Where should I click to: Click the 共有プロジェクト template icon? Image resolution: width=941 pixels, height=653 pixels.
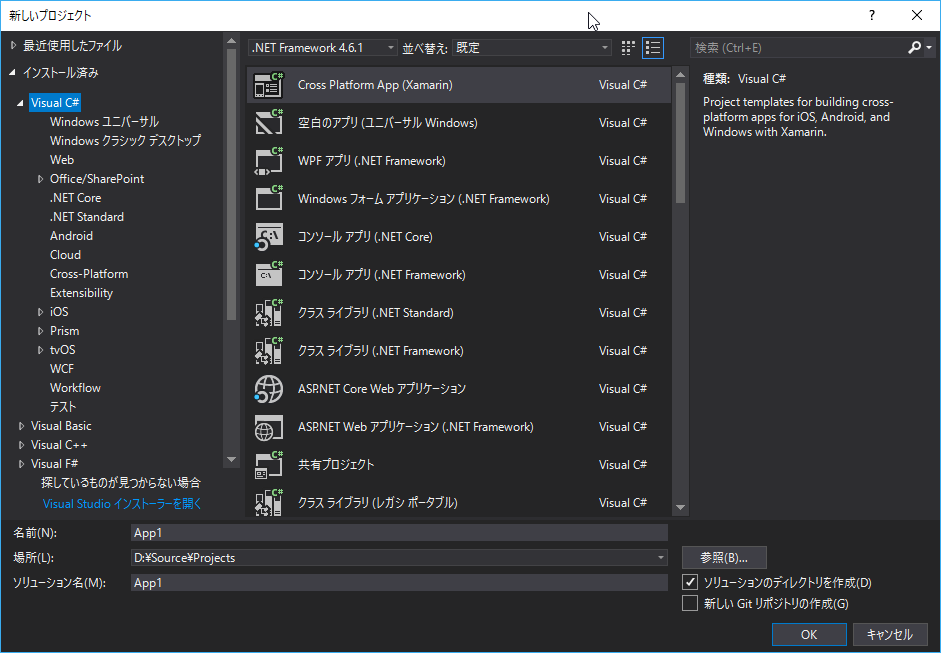[x=268, y=465]
